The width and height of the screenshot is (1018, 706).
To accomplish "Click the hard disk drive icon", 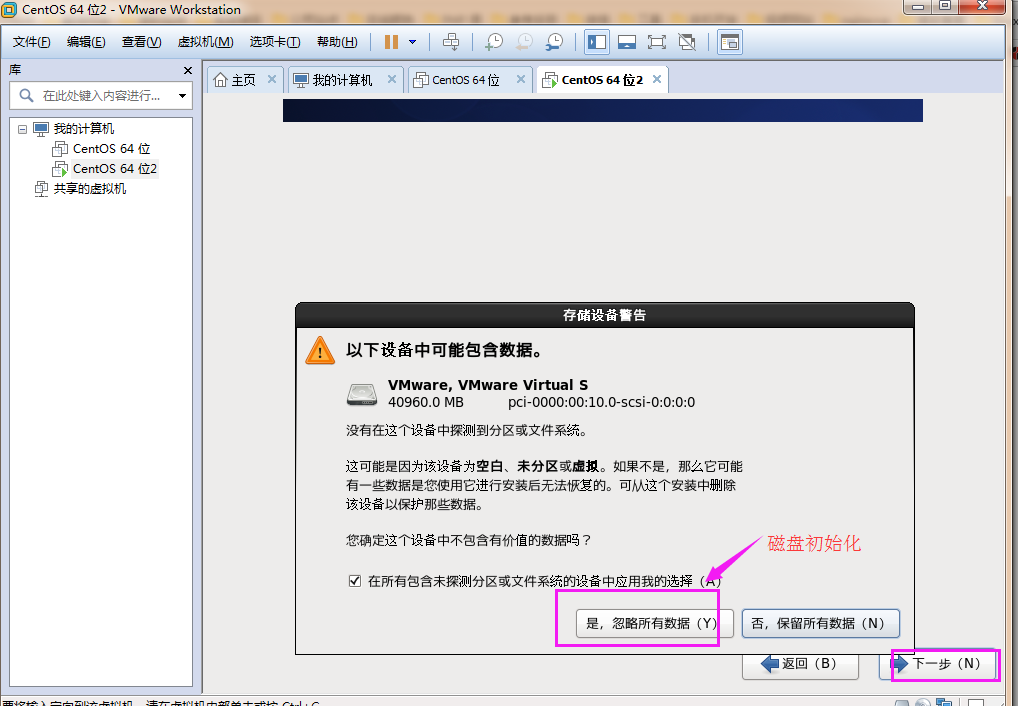I will coord(362,394).
